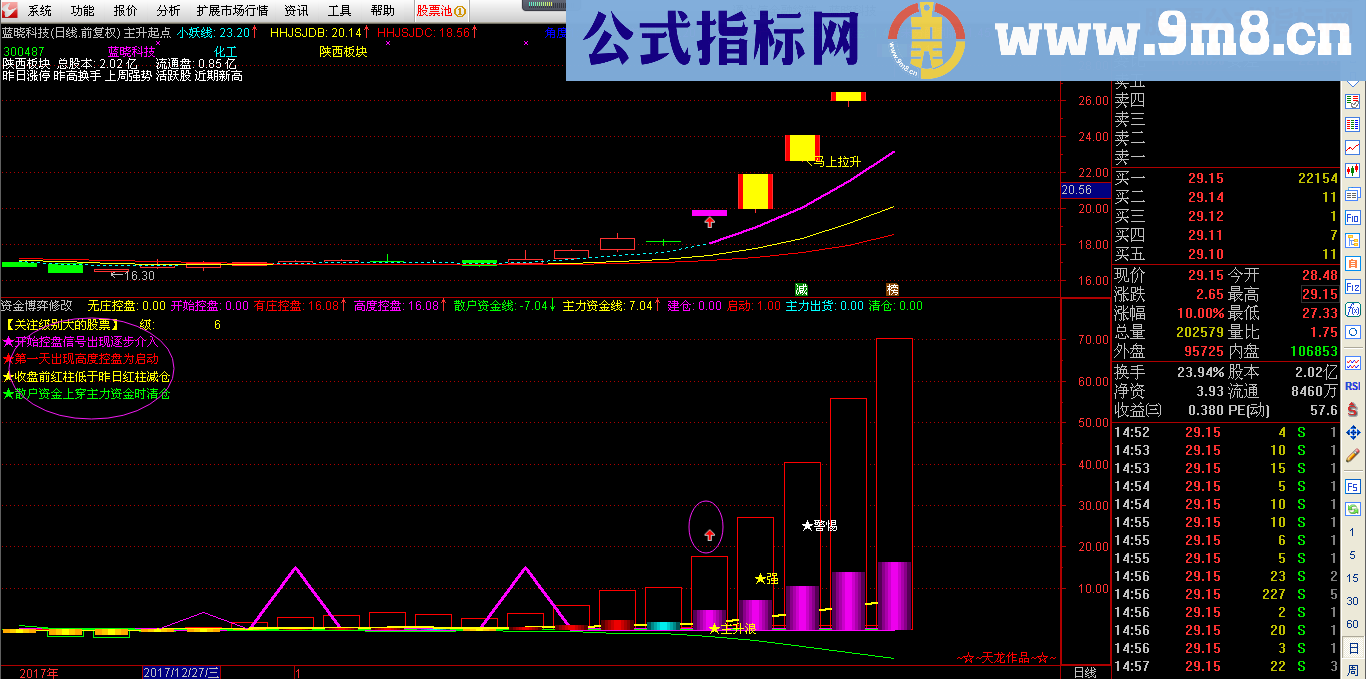Select the crosshair cursor icon
The image size is (1366, 679).
click(x=1357, y=434)
